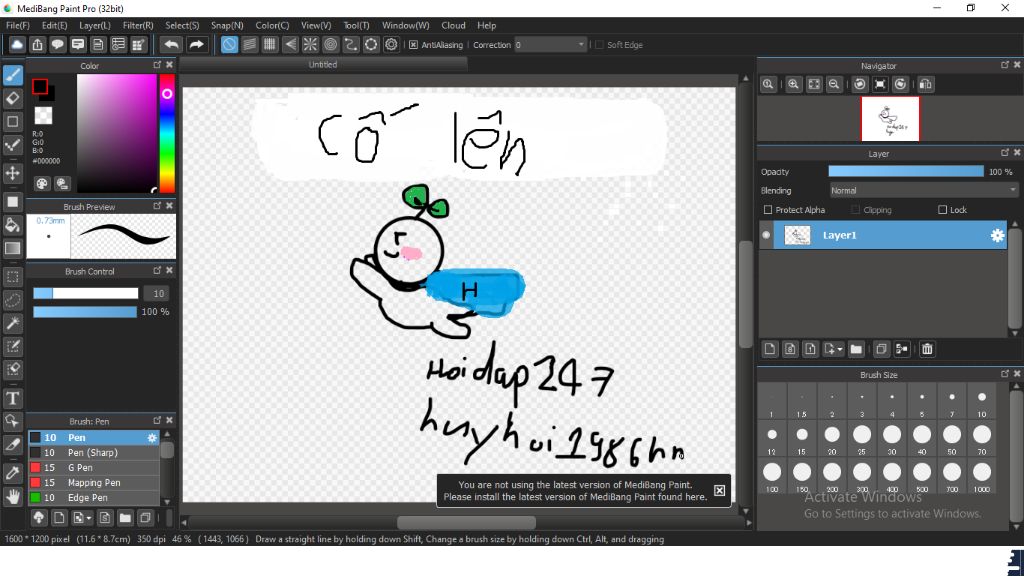Open Pen brush settings gear
The width and height of the screenshot is (1024, 576).
[152, 438]
